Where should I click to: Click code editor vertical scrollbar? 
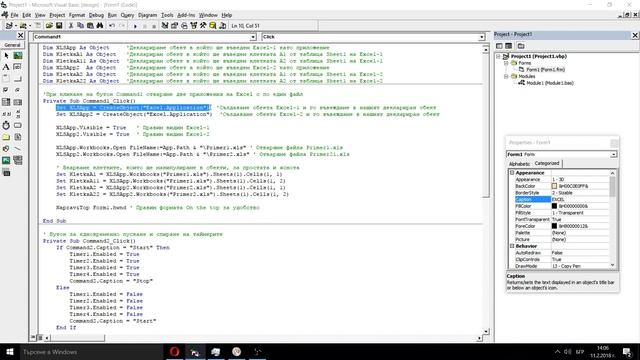[x=486, y=189]
